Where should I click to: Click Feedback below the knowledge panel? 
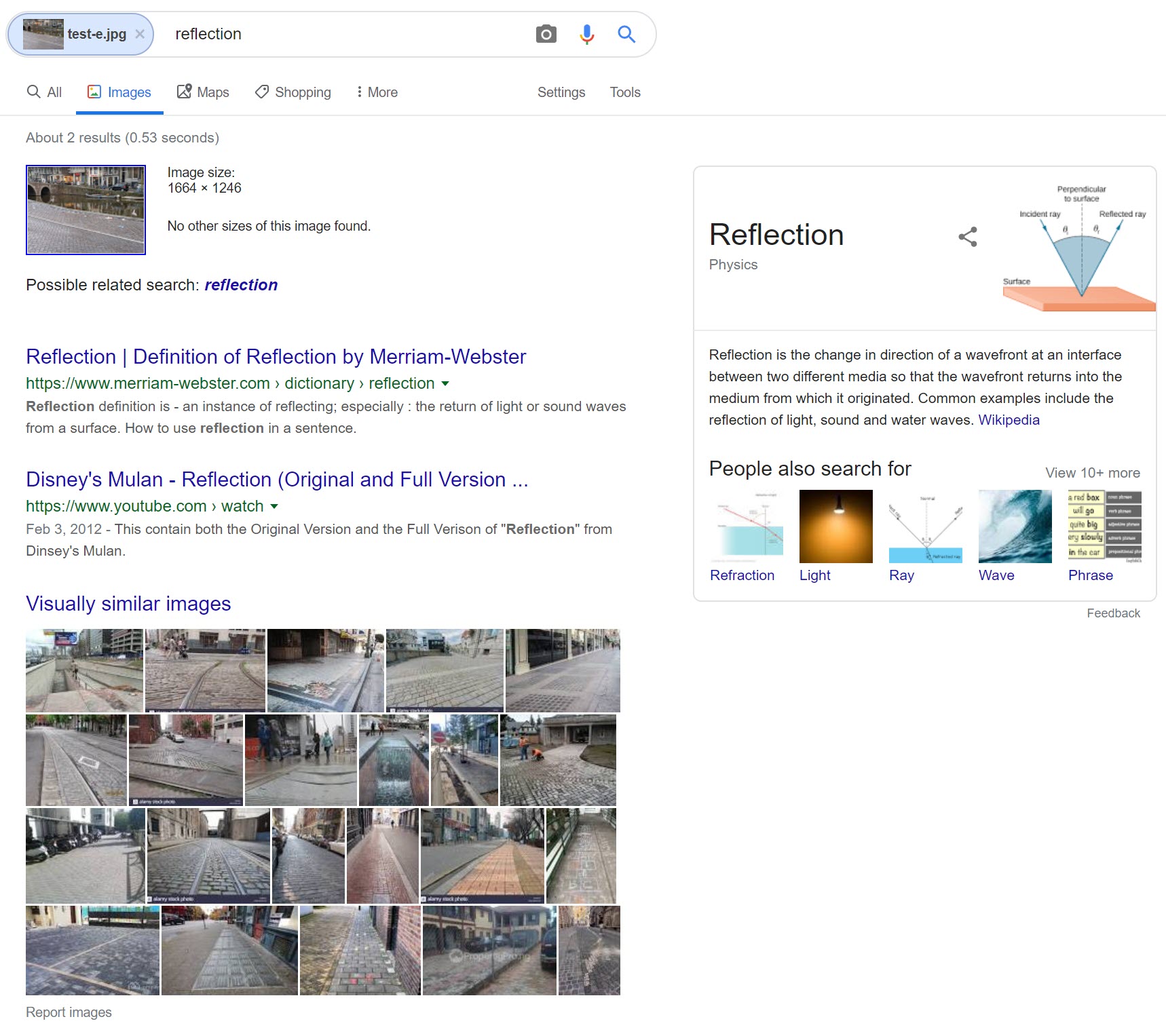(x=1113, y=613)
